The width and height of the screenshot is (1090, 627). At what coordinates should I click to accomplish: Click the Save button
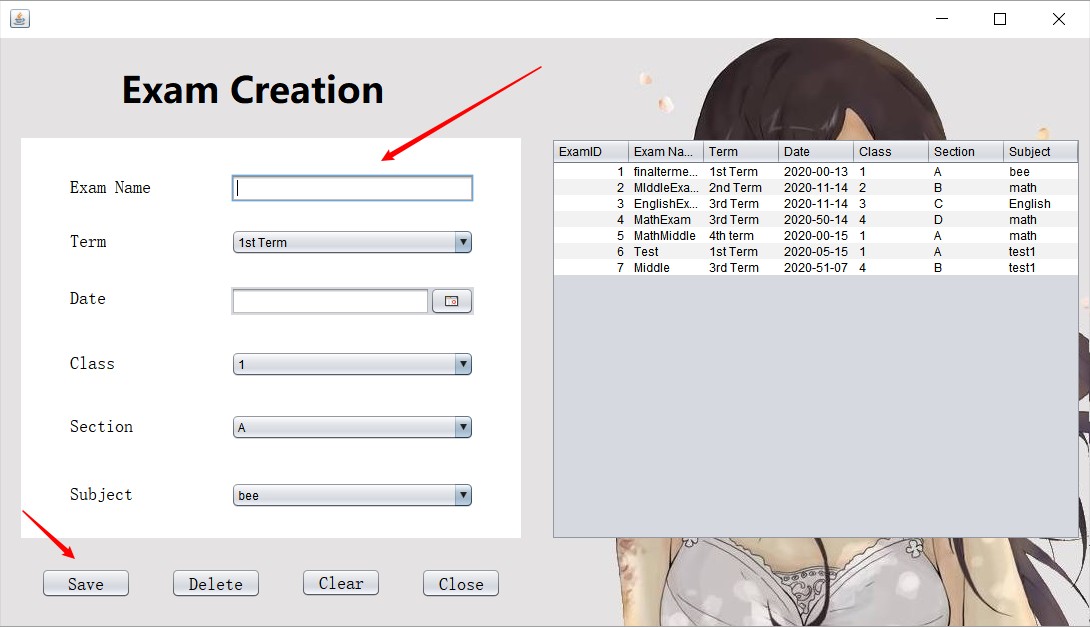click(x=86, y=584)
